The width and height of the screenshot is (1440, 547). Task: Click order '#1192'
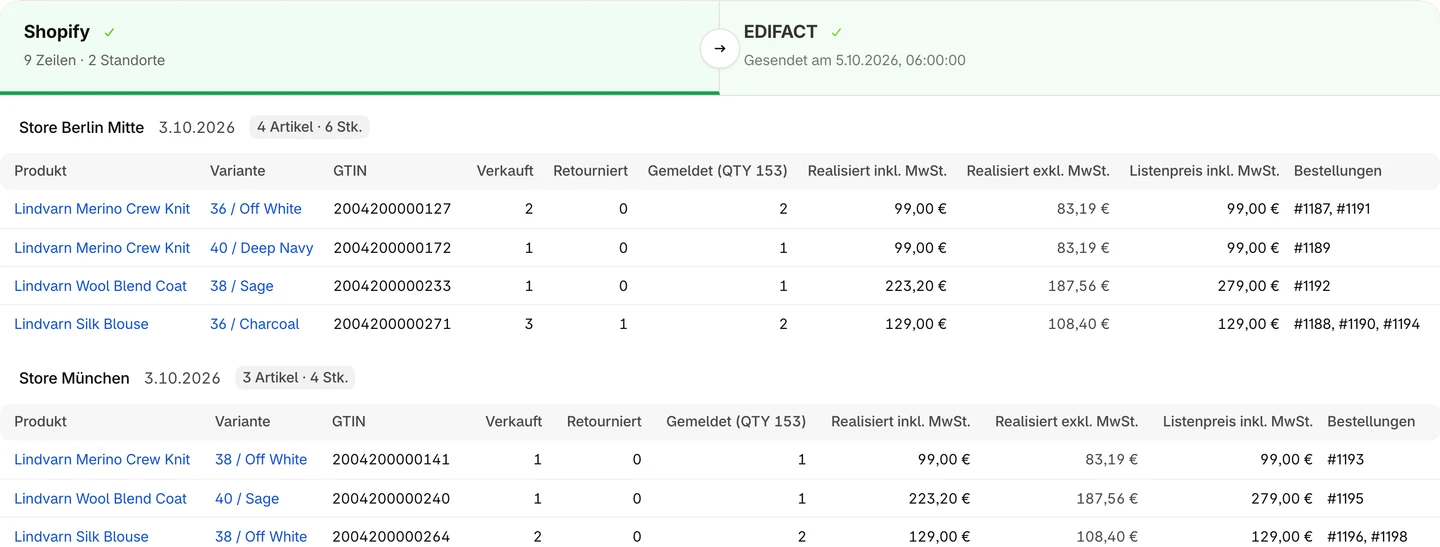point(1312,286)
